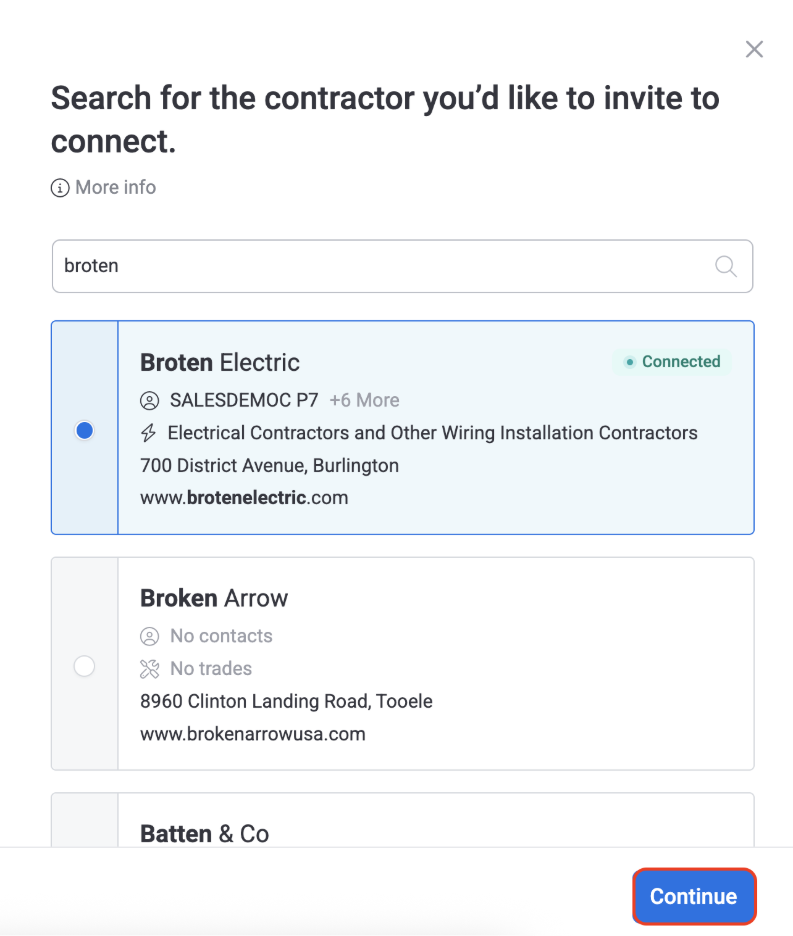Close the contractor search dialog
The height and width of the screenshot is (936, 793).
coord(754,49)
